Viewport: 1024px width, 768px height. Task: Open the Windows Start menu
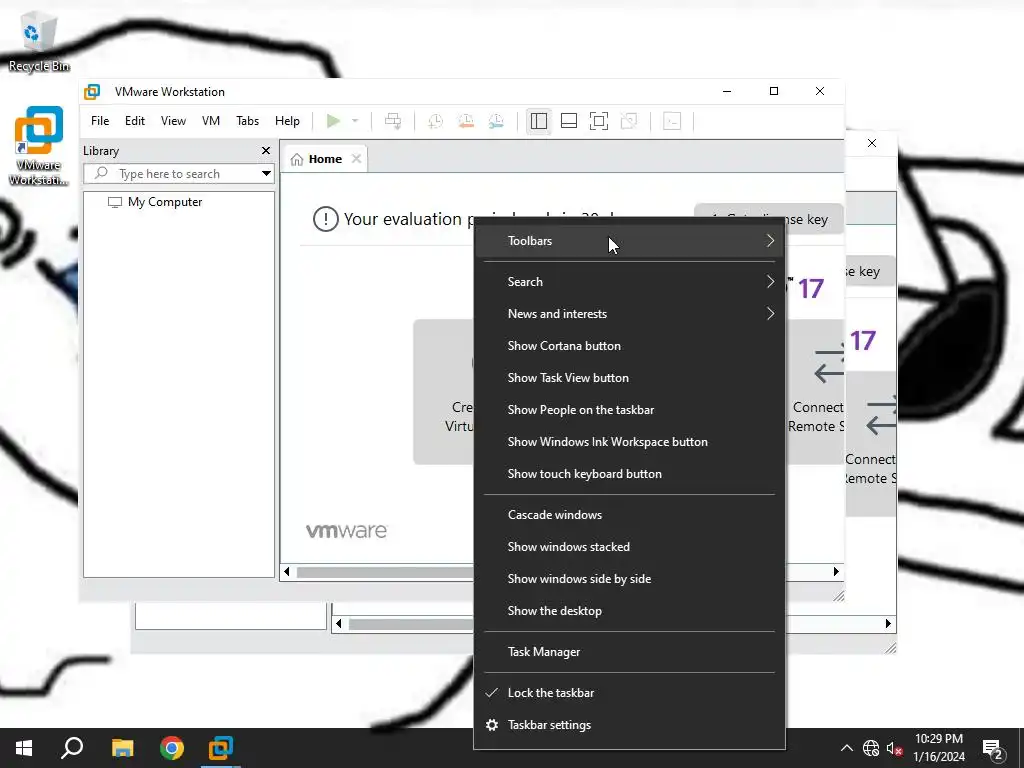point(24,748)
